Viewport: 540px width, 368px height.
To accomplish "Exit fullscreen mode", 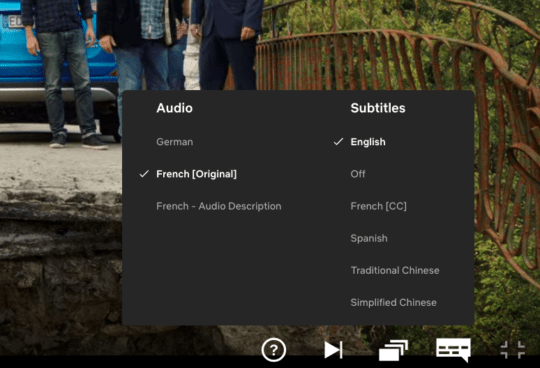I will (513, 350).
